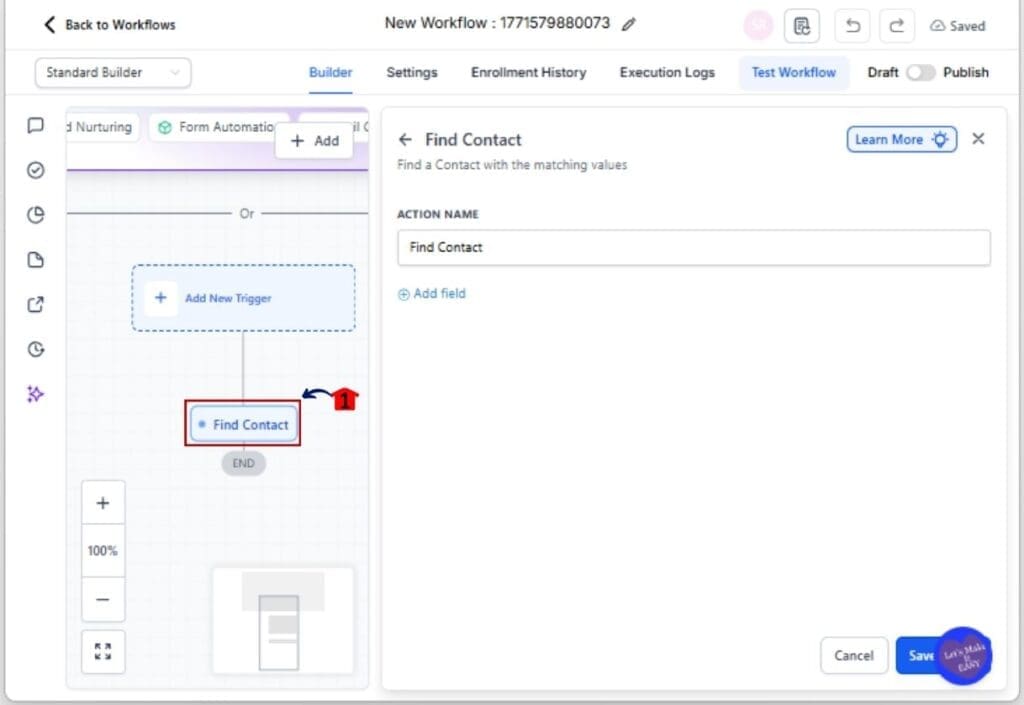This screenshot has width=1024, height=705.
Task: Click the purple AI sparkle icon in sidebar
Action: [35, 394]
